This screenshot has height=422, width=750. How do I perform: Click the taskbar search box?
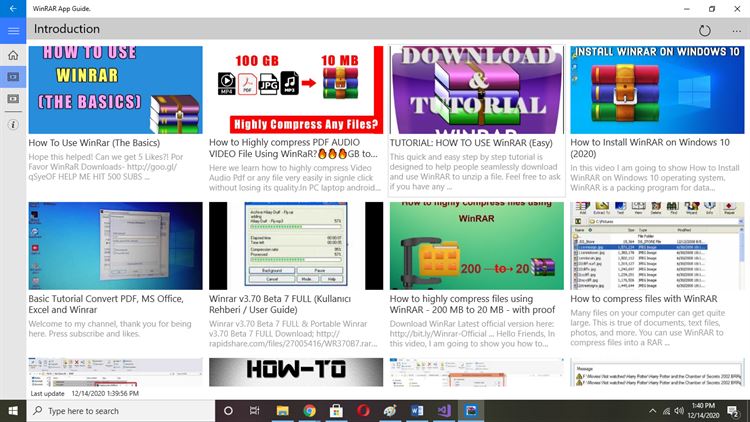pyautogui.click(x=120, y=411)
